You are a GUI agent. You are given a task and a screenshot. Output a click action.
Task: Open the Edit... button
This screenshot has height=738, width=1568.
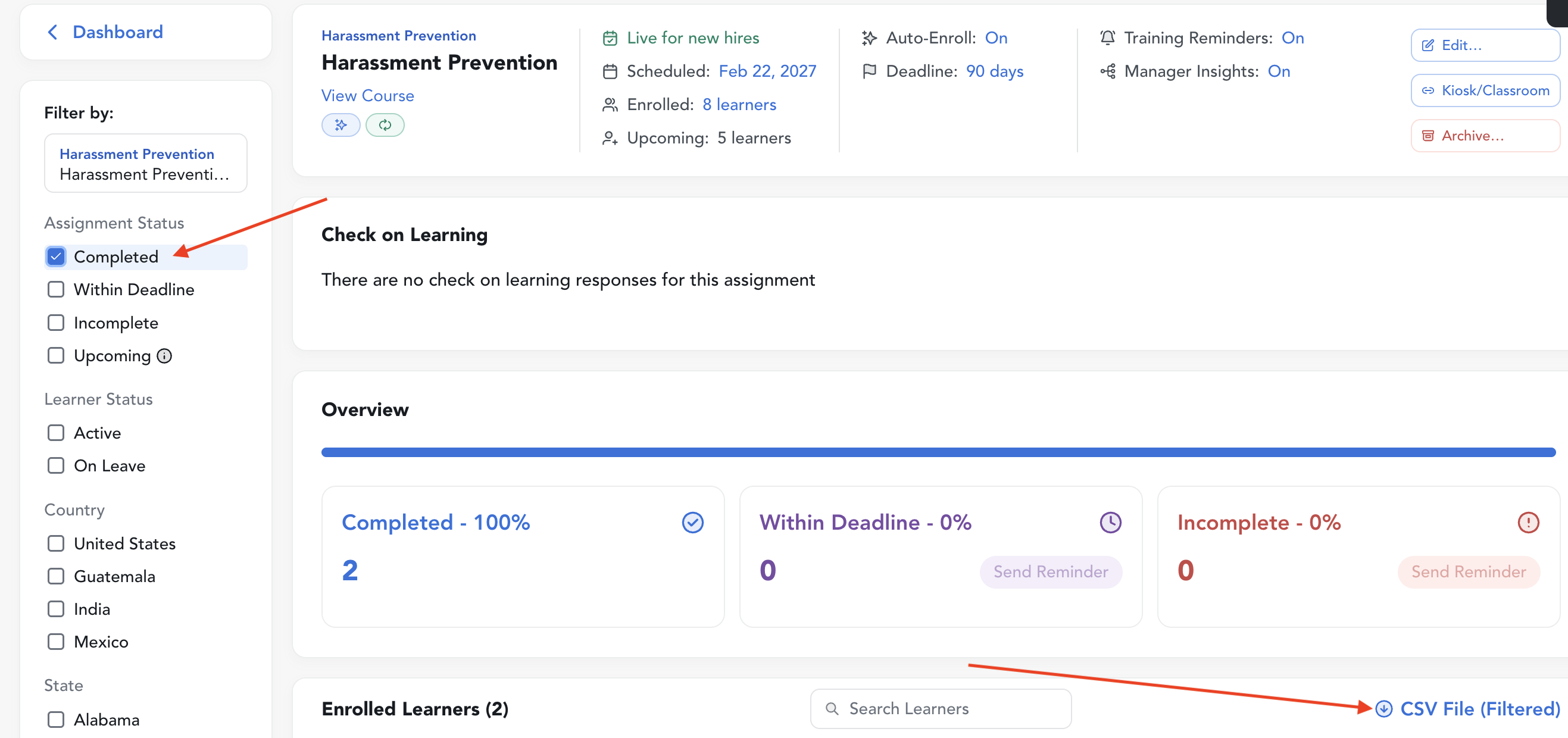pyautogui.click(x=1485, y=45)
